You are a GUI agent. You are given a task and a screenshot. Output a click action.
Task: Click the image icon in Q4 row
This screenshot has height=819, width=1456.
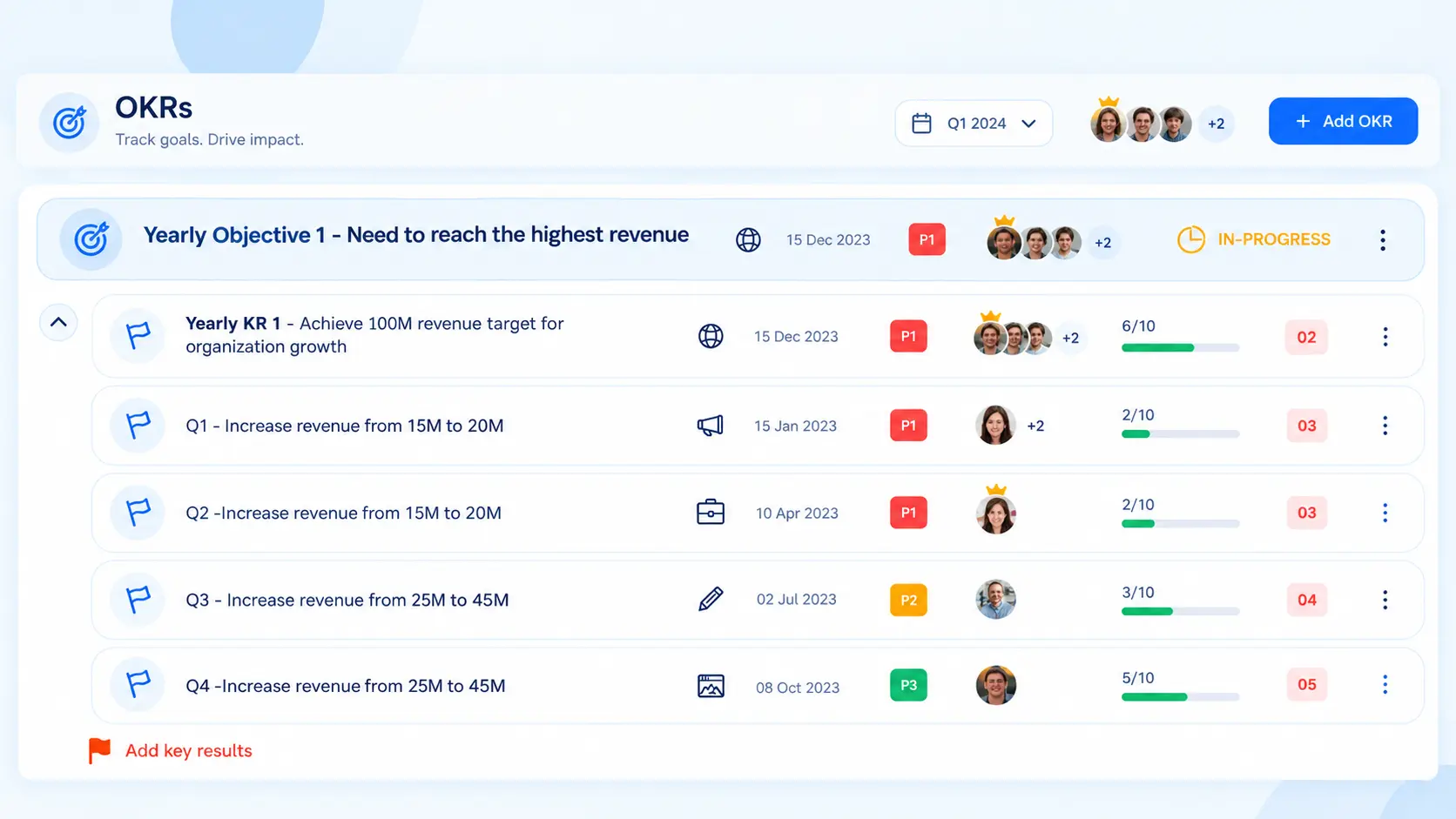pos(711,686)
